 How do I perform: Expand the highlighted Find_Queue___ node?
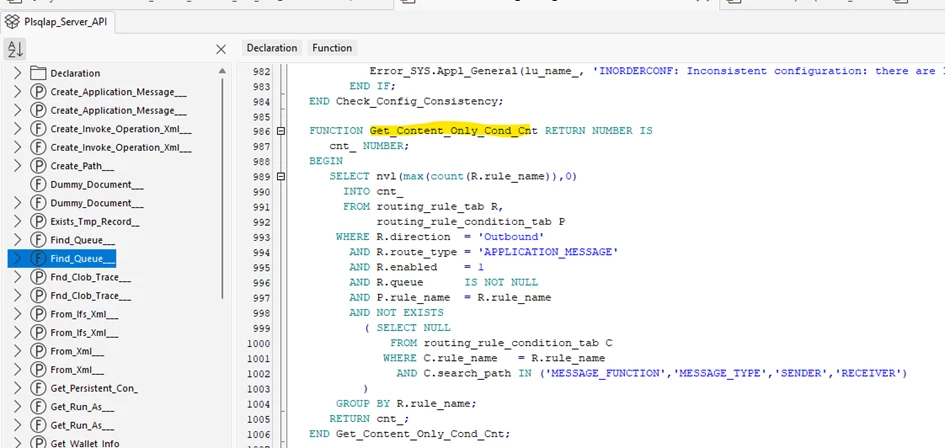[x=17, y=259]
